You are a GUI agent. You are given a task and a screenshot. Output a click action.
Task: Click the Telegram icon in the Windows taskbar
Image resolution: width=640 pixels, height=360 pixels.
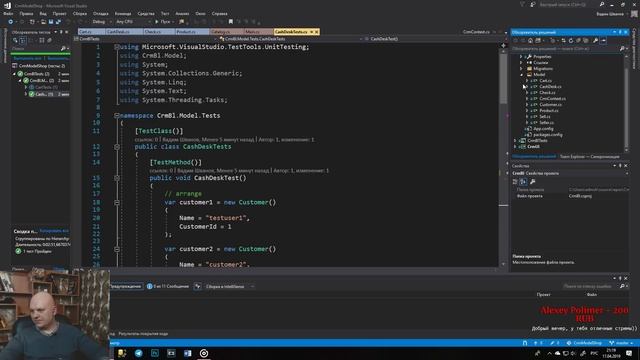(x=139, y=353)
